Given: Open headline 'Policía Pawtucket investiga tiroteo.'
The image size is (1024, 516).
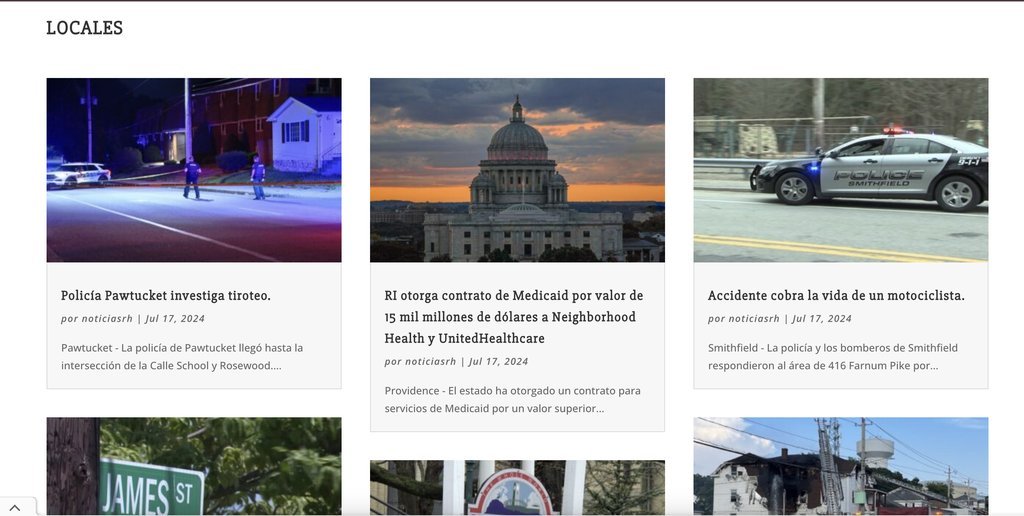Looking at the screenshot, I should [x=166, y=295].
